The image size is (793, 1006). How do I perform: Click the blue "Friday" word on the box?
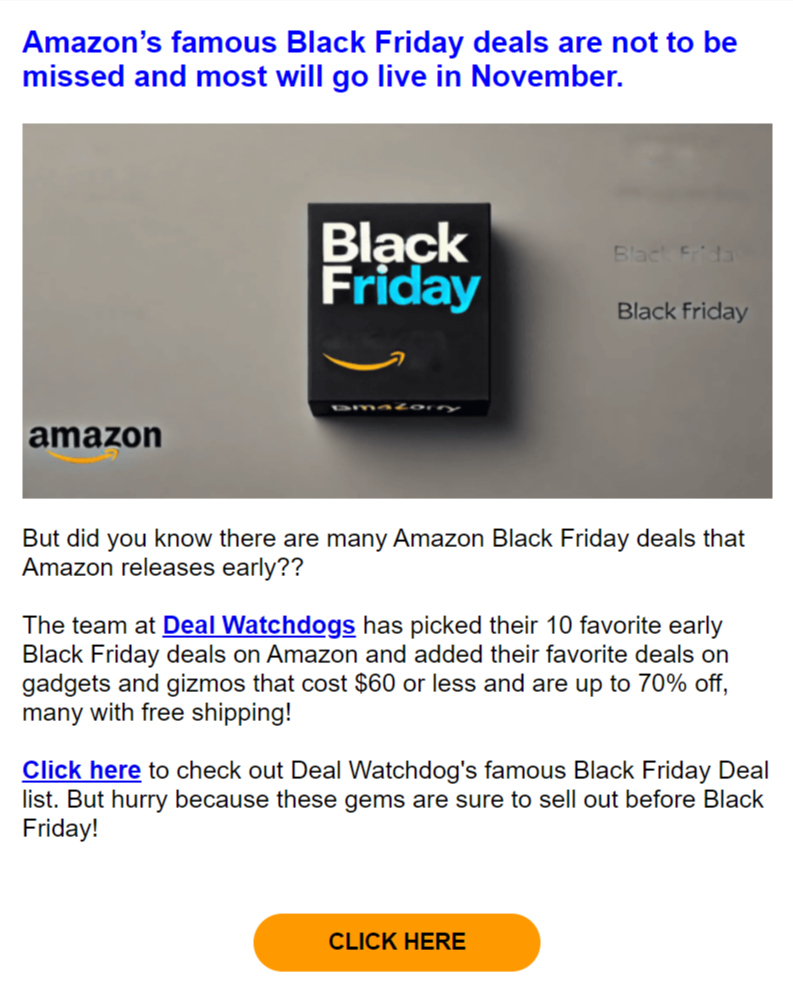[400, 289]
